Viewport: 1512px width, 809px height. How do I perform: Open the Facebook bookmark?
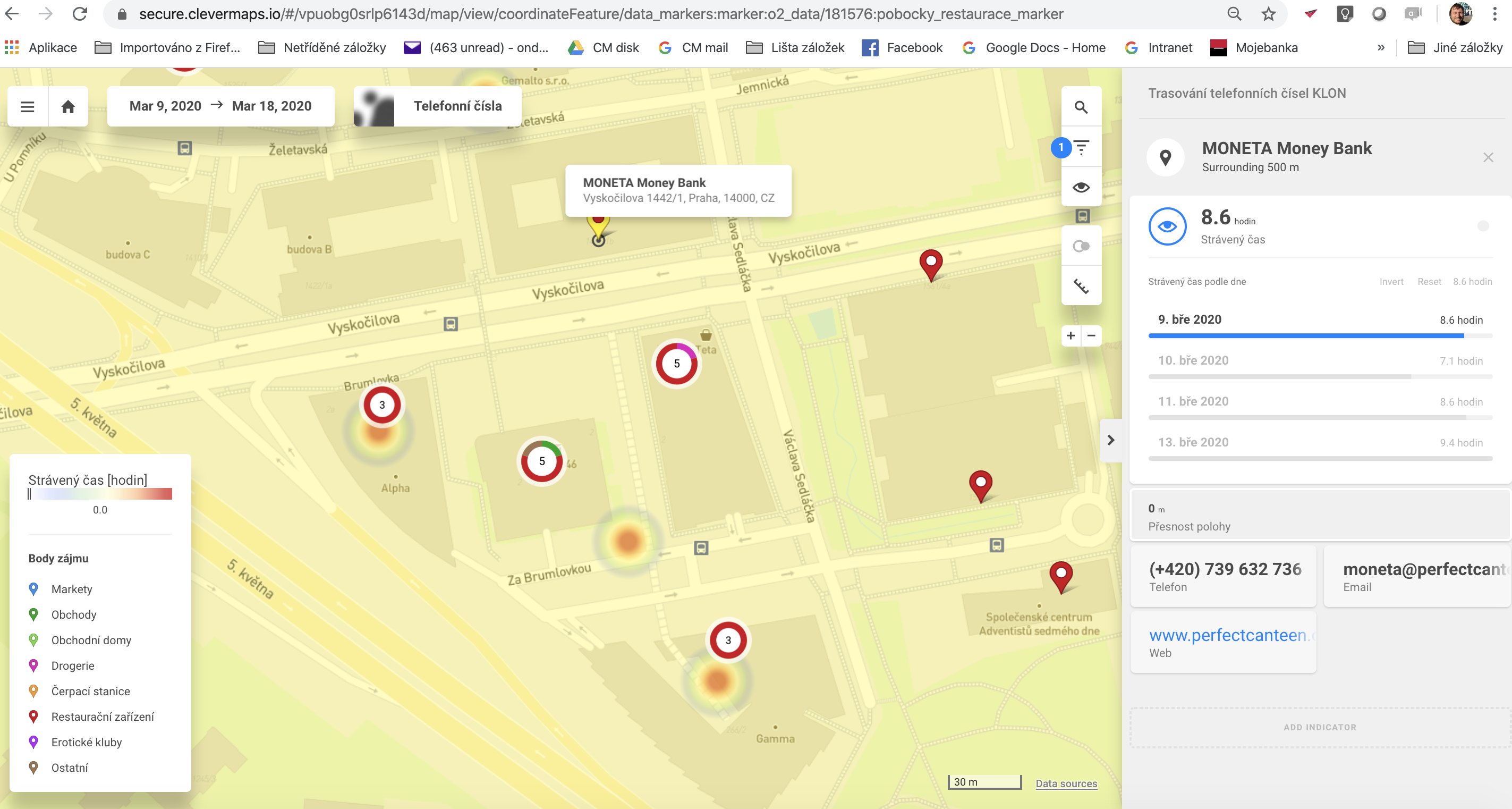pos(902,47)
